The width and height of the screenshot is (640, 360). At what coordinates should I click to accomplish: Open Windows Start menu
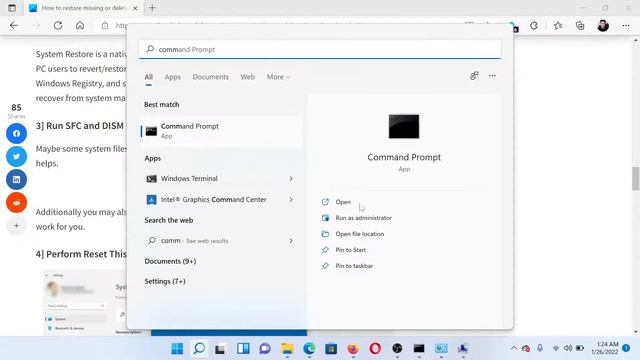[177, 349]
